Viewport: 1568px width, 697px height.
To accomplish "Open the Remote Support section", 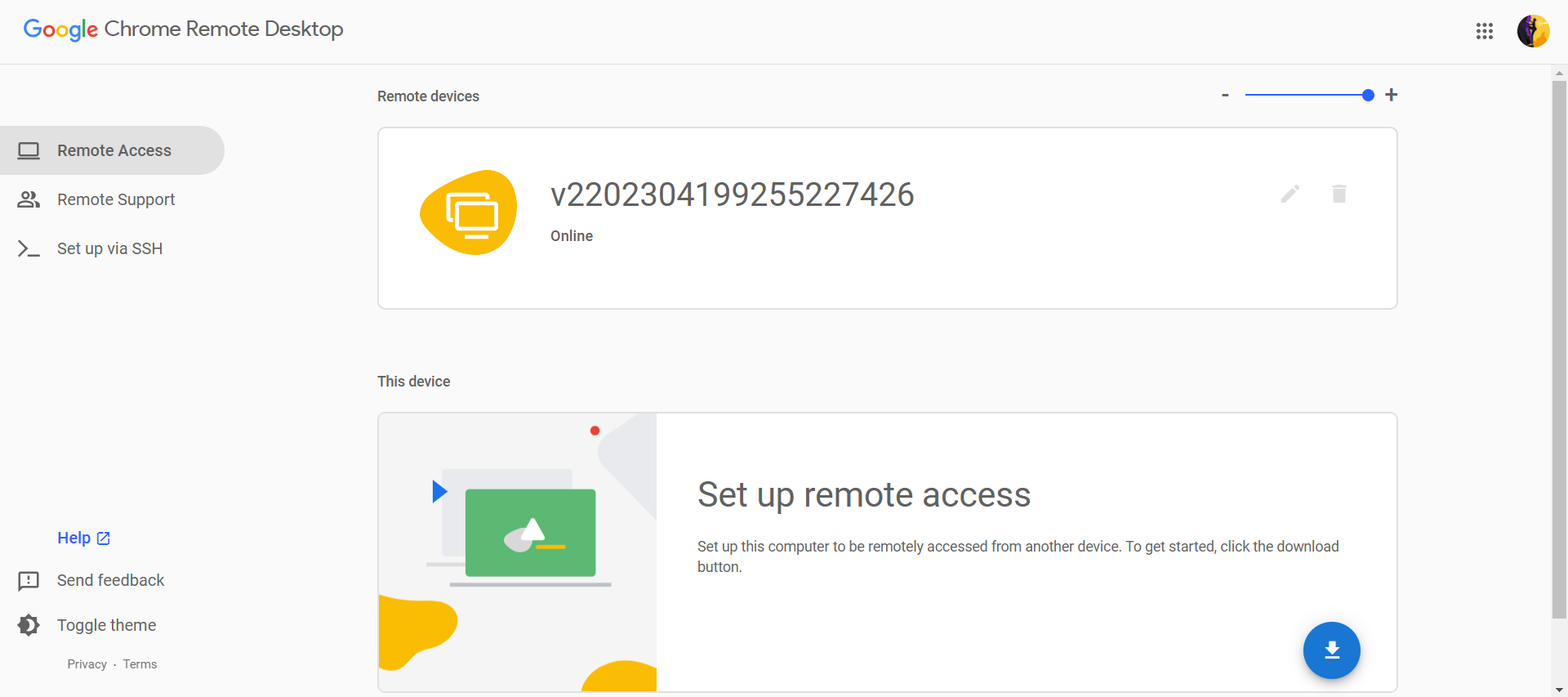I will (x=112, y=199).
